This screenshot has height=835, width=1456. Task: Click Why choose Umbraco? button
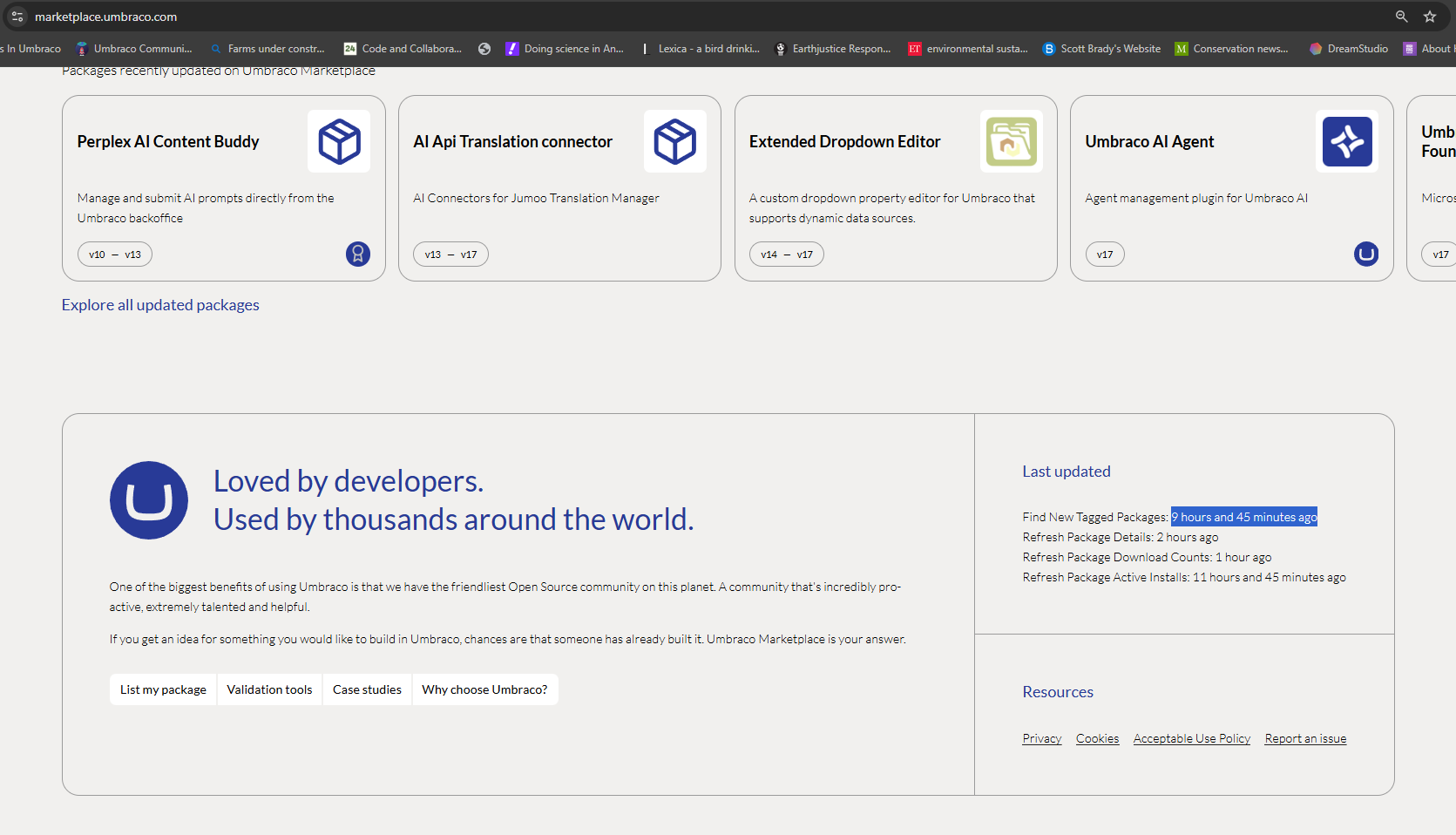point(484,689)
